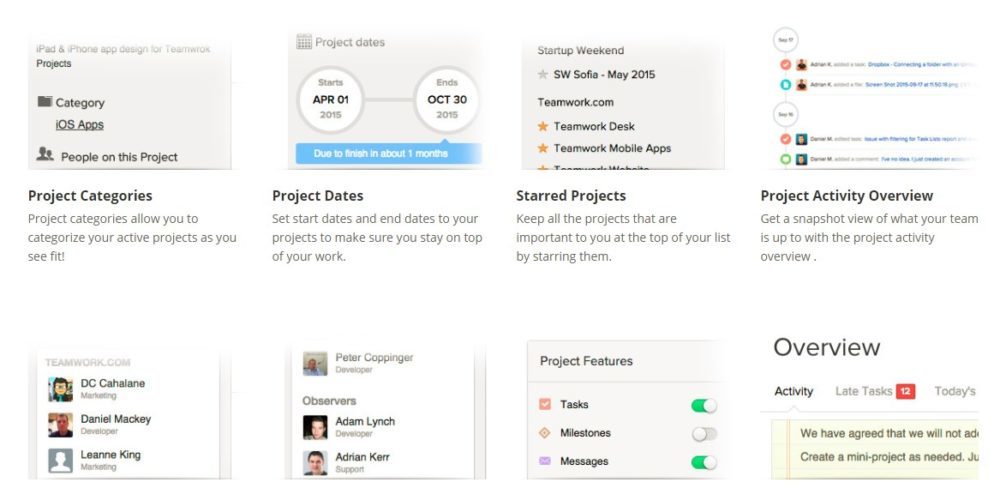Click the Ends OCT 30 date circle
This screenshot has width=1000, height=488.
click(447, 100)
